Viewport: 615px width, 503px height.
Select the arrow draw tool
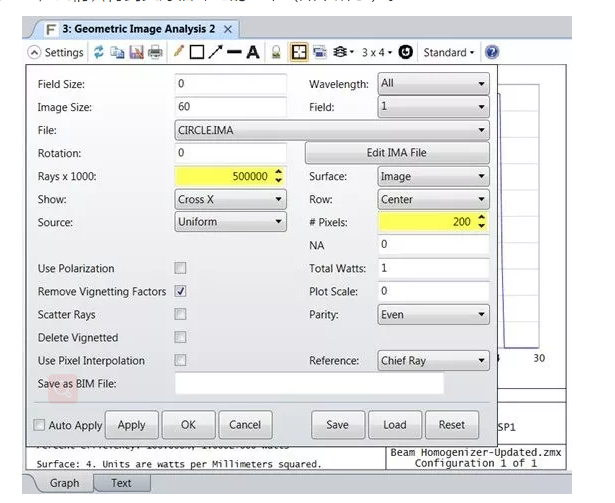click(215, 52)
